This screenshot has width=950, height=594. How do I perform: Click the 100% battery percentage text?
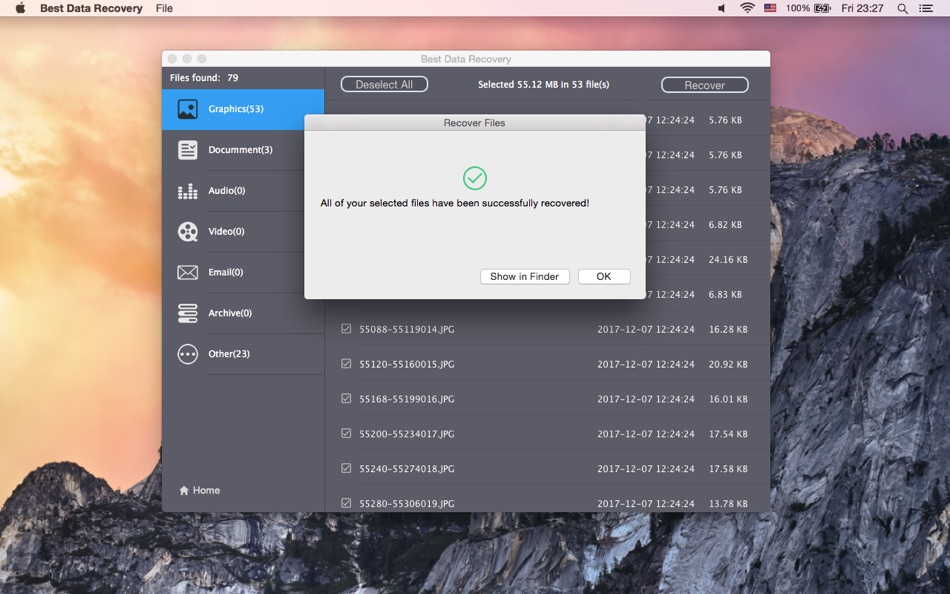tap(797, 8)
